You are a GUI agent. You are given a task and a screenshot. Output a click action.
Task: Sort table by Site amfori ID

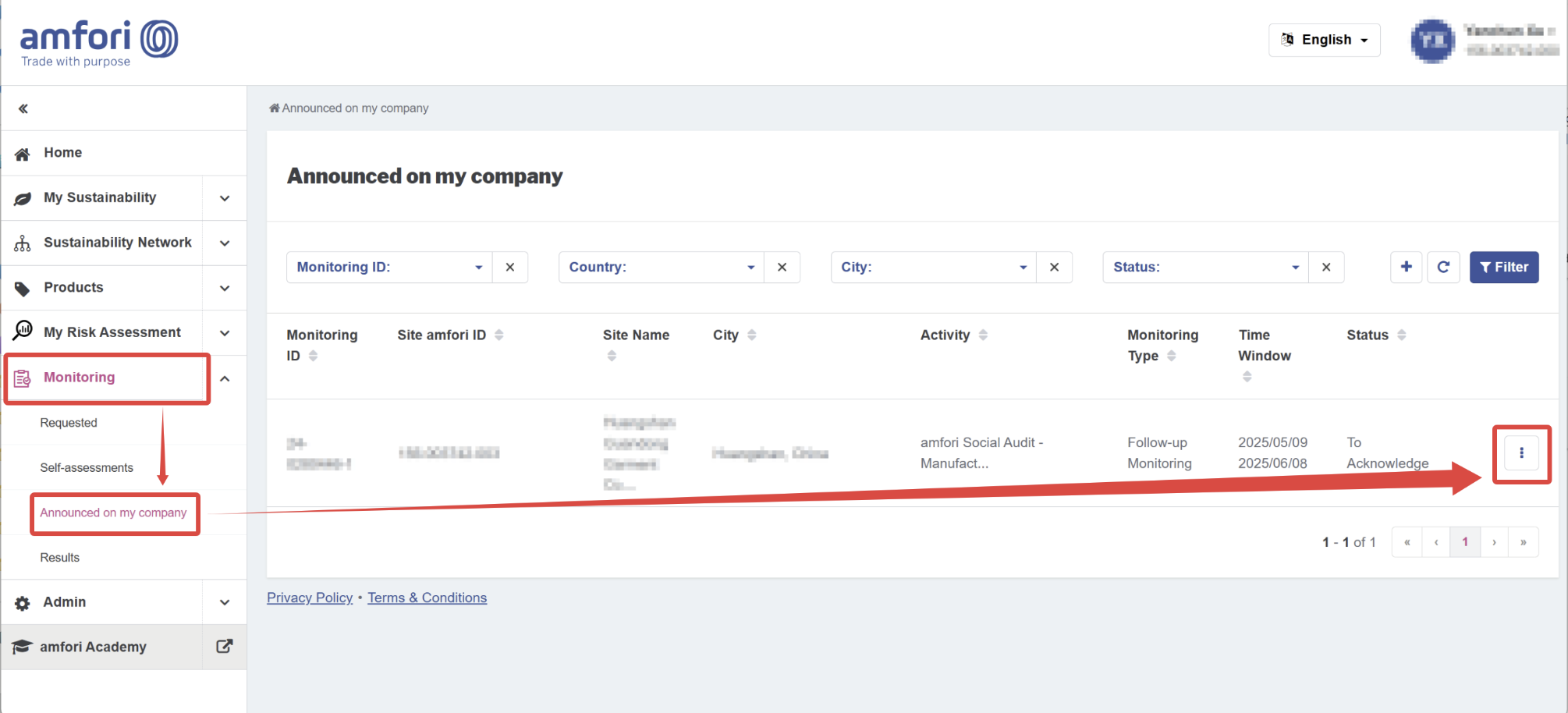click(498, 335)
